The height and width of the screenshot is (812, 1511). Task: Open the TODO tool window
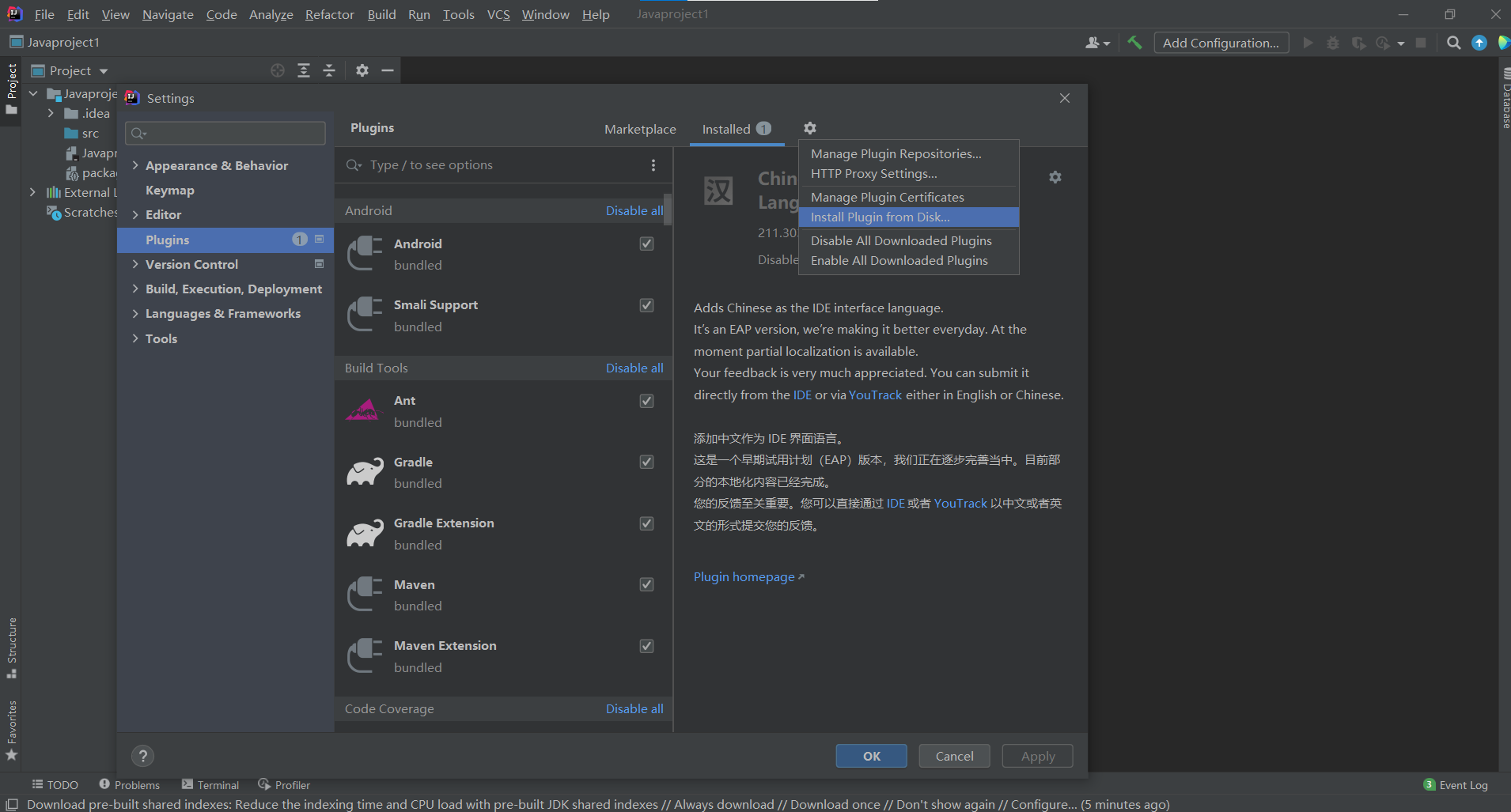coord(55,784)
